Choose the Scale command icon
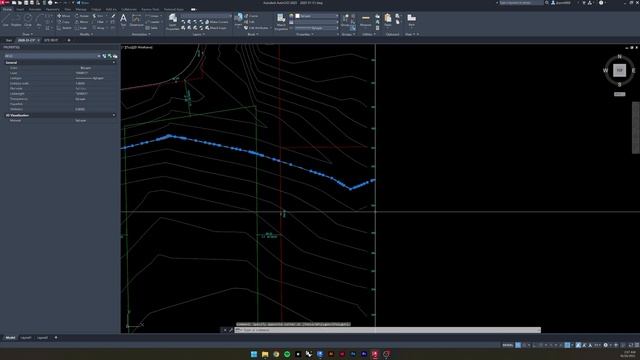 (x=77, y=28)
